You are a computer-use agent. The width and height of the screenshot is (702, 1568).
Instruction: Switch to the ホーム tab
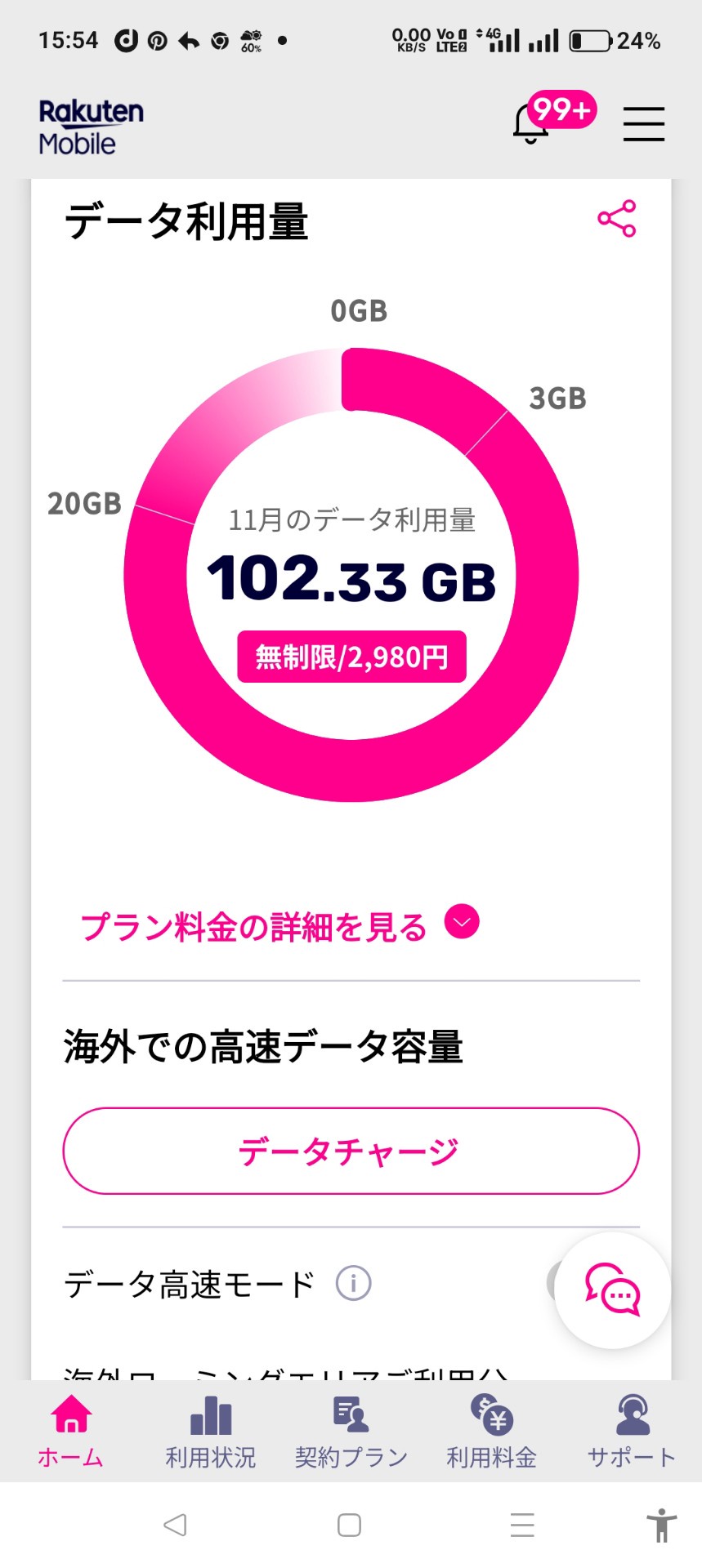pos(70,1432)
